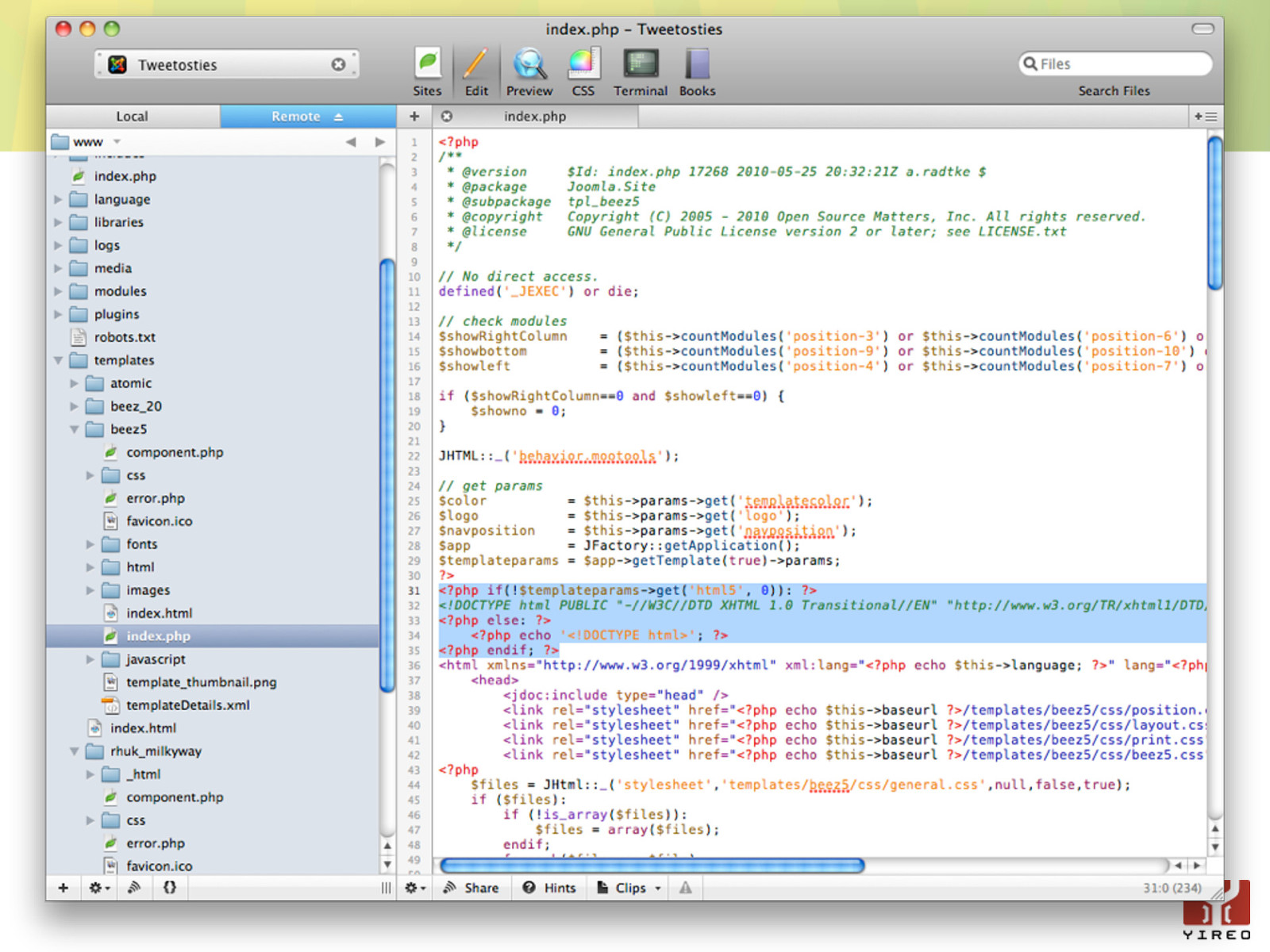Expand the language folder

coord(58,199)
